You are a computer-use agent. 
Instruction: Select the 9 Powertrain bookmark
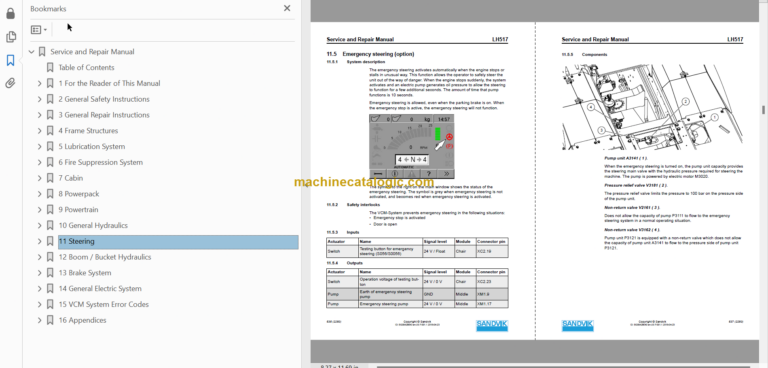(78, 210)
